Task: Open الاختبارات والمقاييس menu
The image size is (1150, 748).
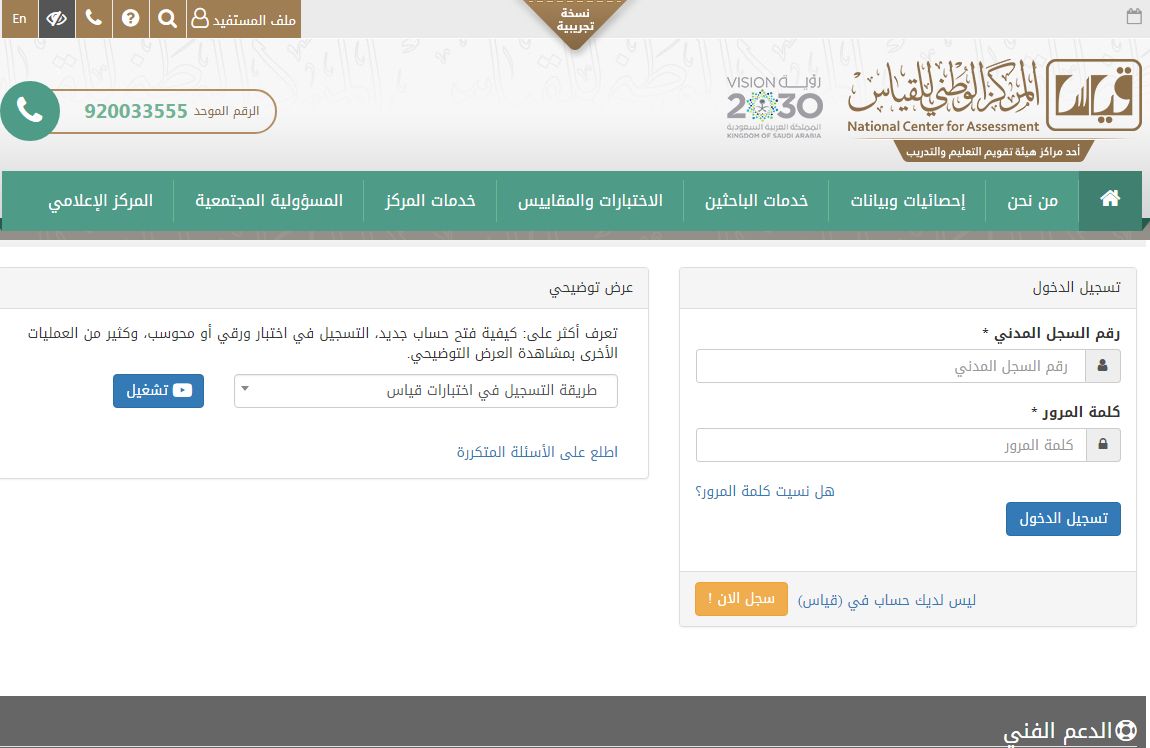Action: point(590,200)
